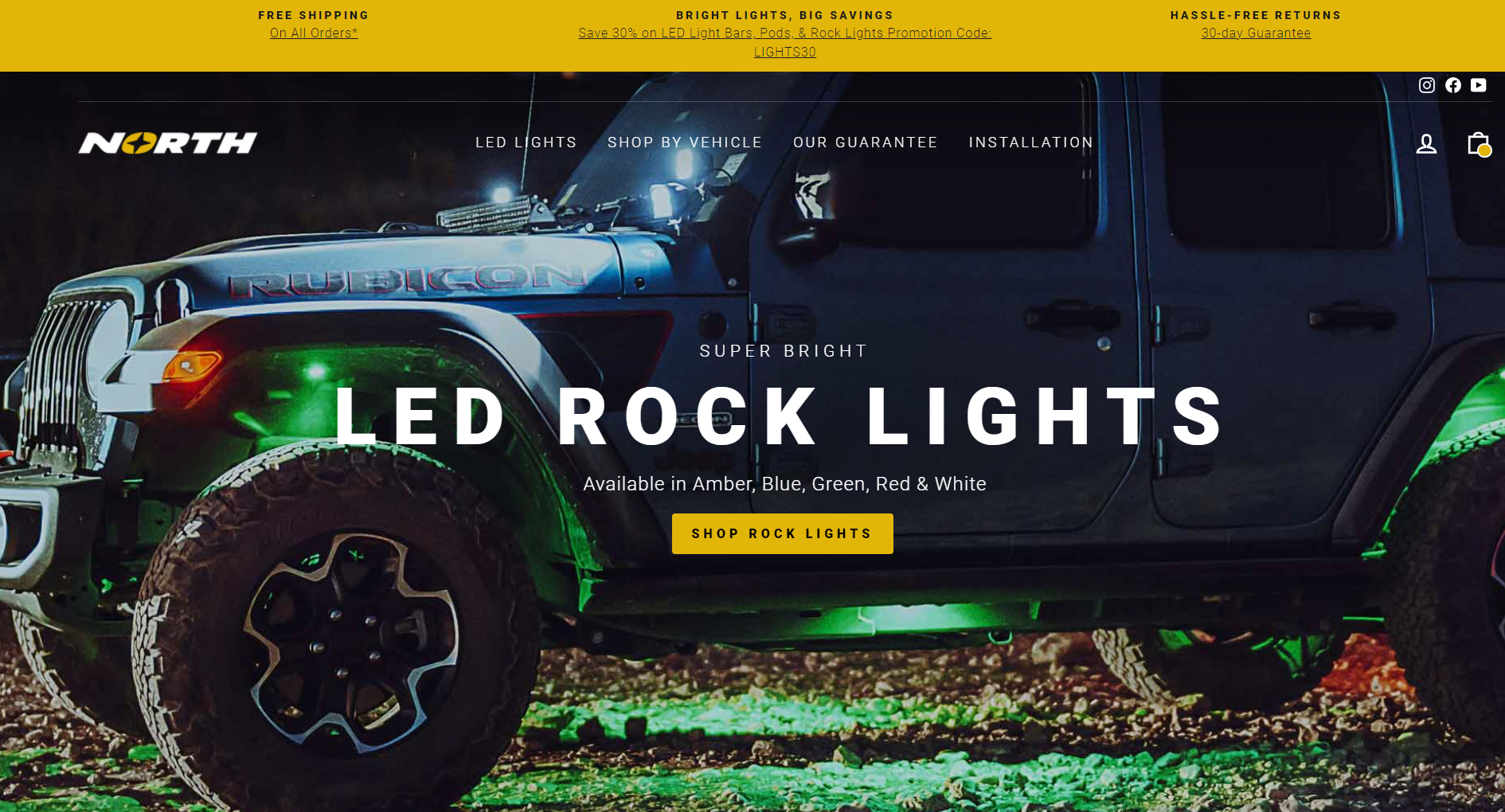Follow the On All Orders* link
Viewport: 1505px width, 812px height.
coord(314,33)
